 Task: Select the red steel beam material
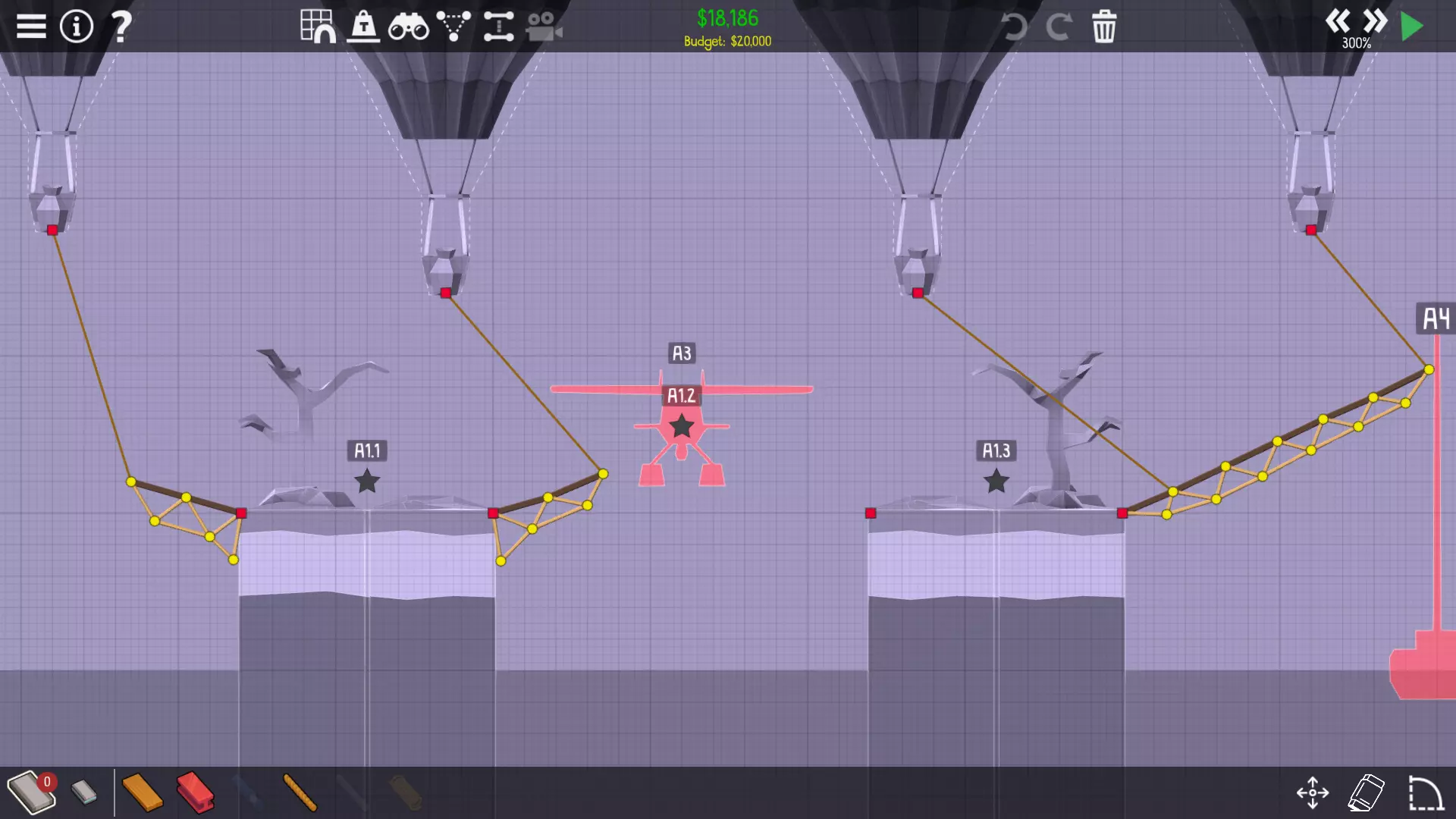tap(195, 792)
